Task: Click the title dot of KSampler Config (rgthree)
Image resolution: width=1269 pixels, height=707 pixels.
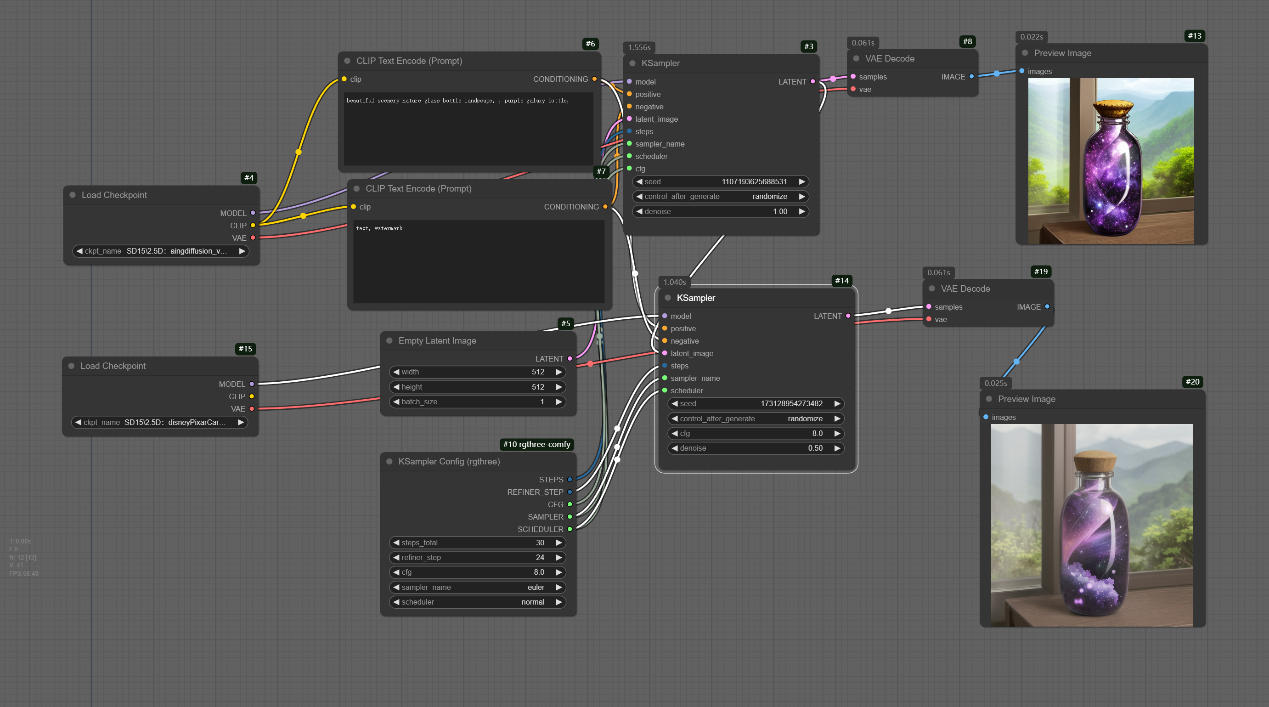Action: [x=390, y=462]
